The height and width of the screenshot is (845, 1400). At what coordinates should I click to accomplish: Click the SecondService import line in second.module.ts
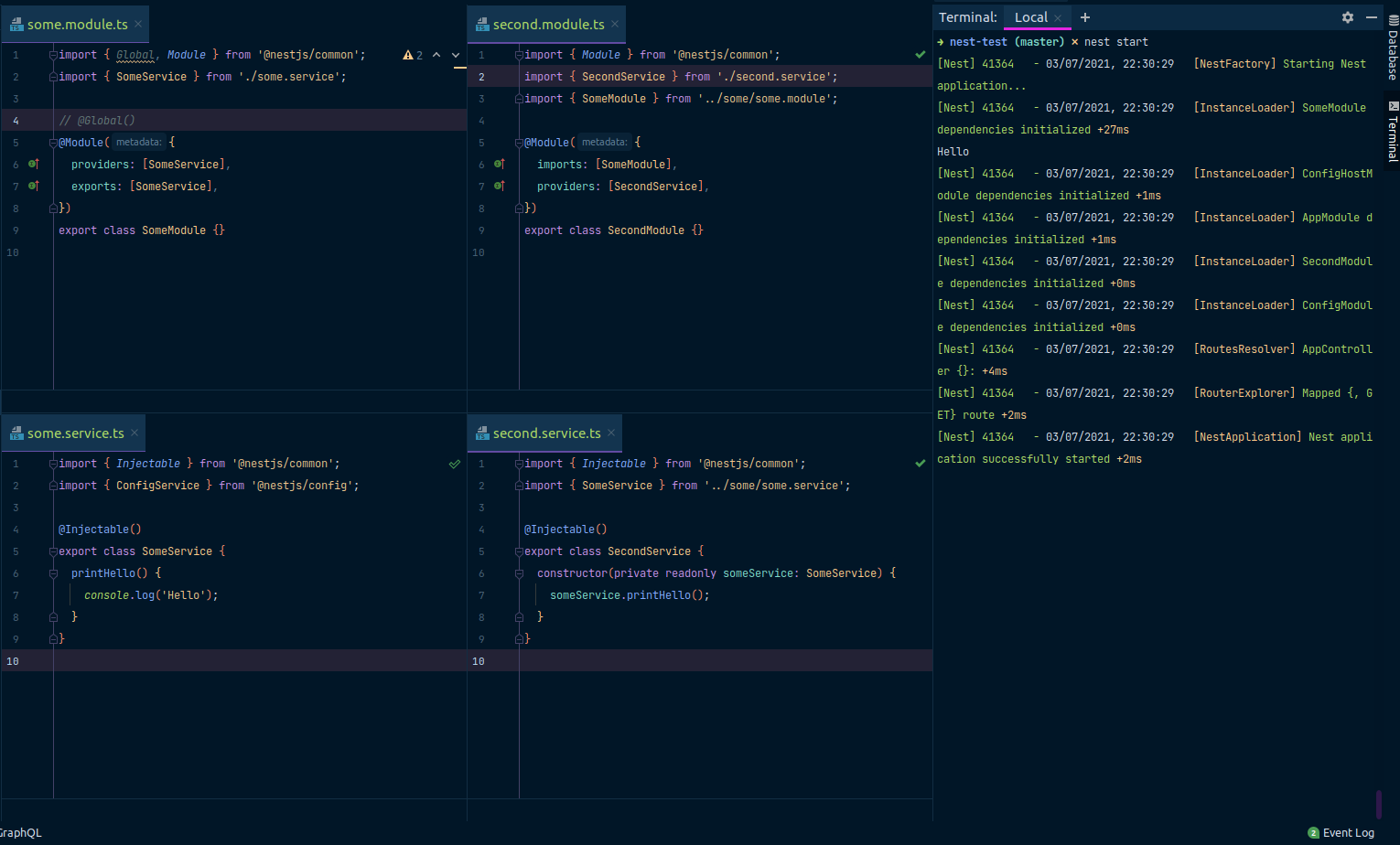click(x=681, y=77)
